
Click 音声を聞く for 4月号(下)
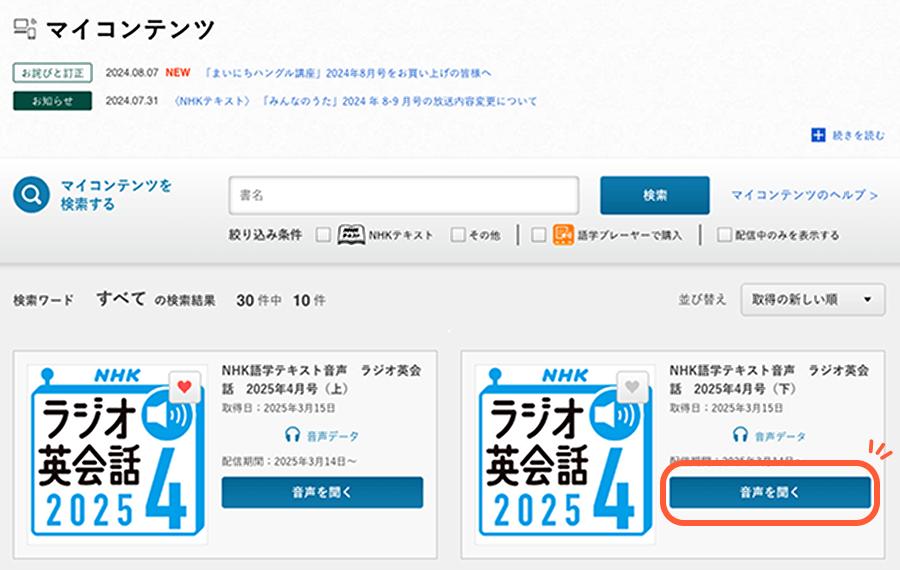pyautogui.click(x=770, y=492)
